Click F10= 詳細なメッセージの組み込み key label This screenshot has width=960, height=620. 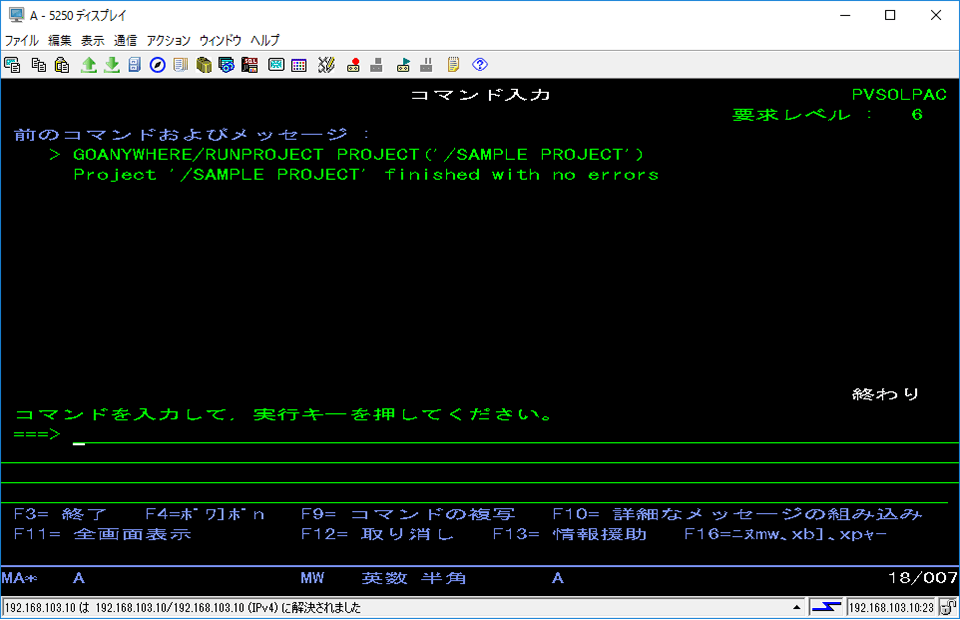tap(737, 514)
